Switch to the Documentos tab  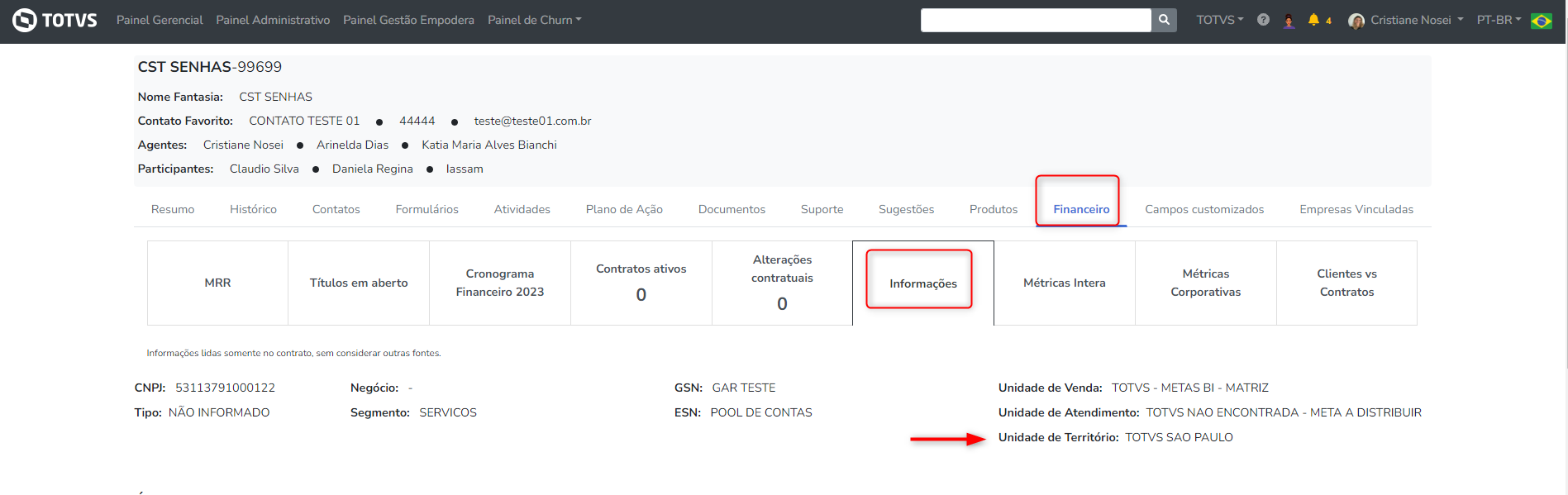[732, 209]
